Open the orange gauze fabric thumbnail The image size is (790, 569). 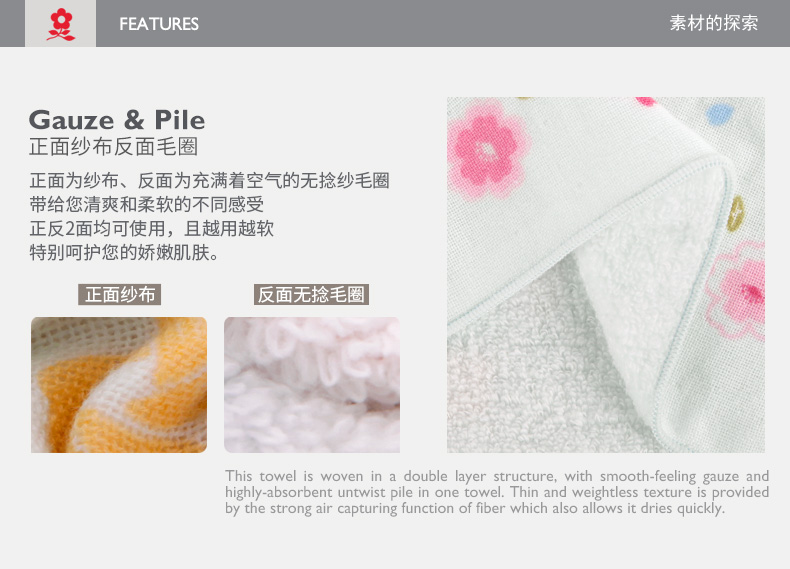[119, 385]
